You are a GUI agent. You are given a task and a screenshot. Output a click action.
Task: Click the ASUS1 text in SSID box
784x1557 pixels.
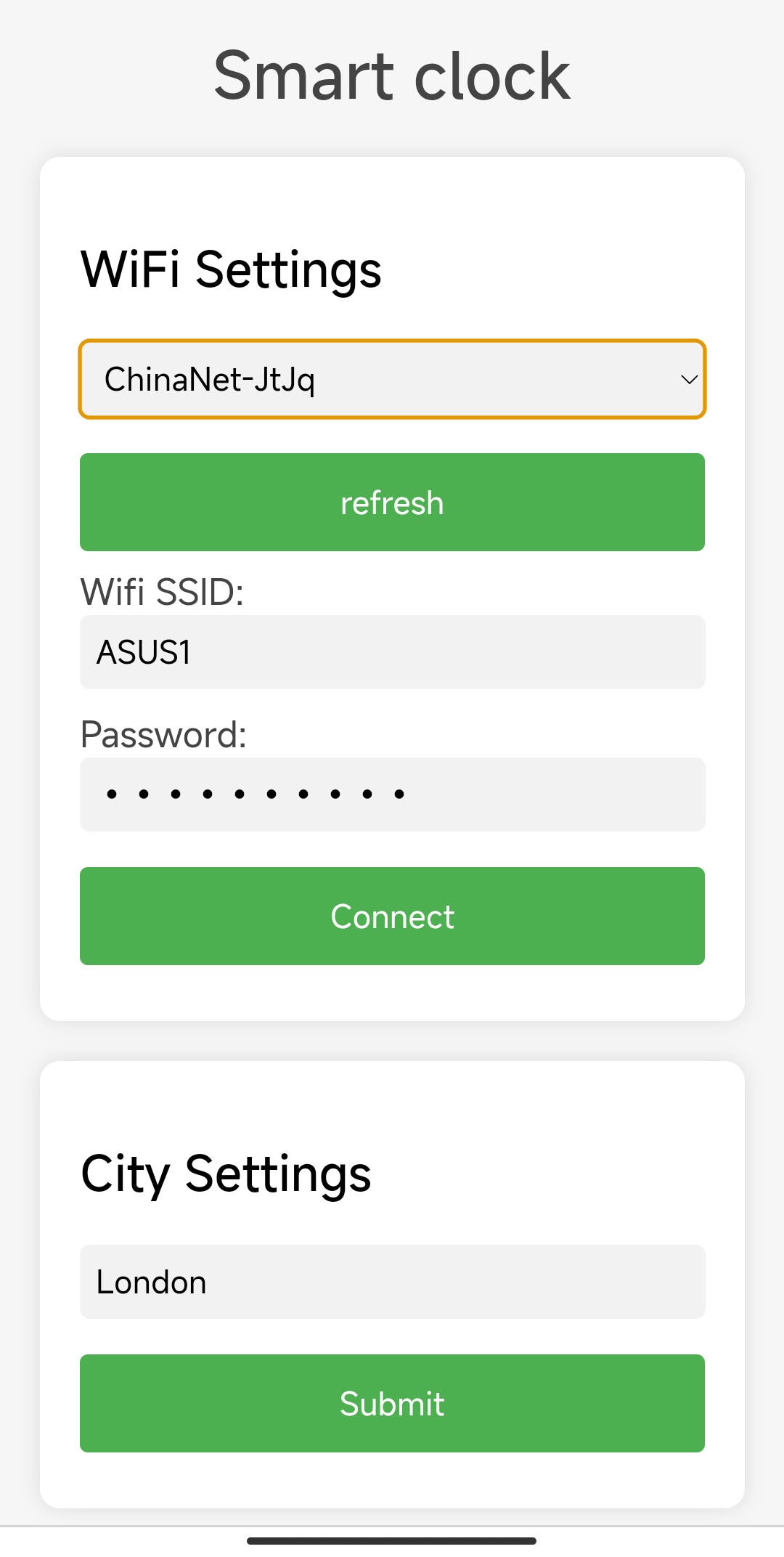144,652
